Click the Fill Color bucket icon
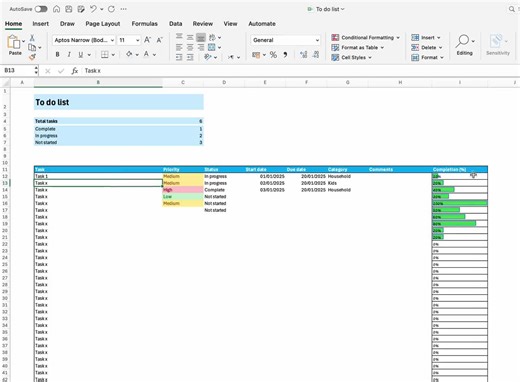520x382 pixels. [x=129, y=54]
